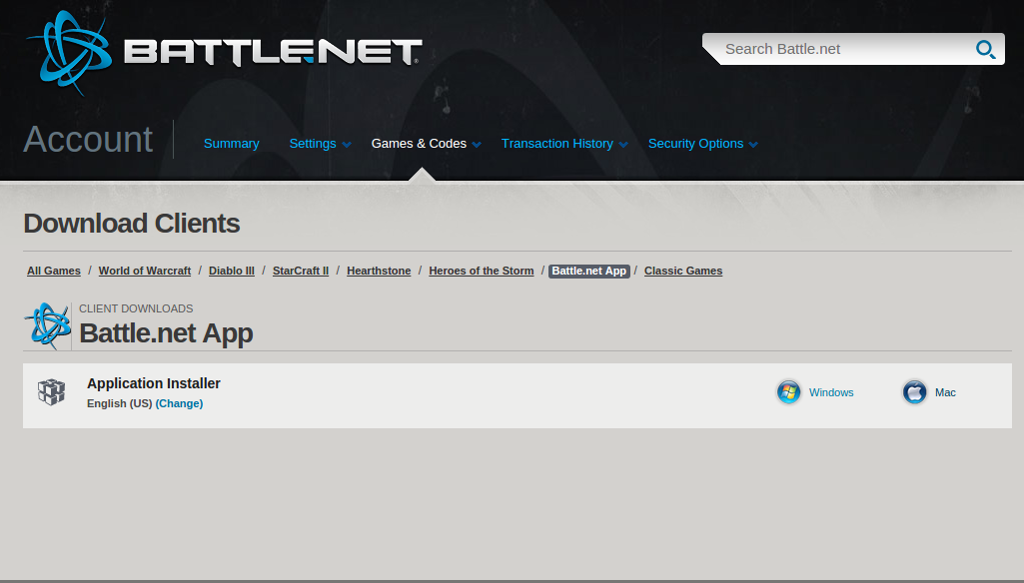The width and height of the screenshot is (1024, 583).
Task: Click the Apple Mac download icon
Action: pyautogui.click(x=914, y=392)
